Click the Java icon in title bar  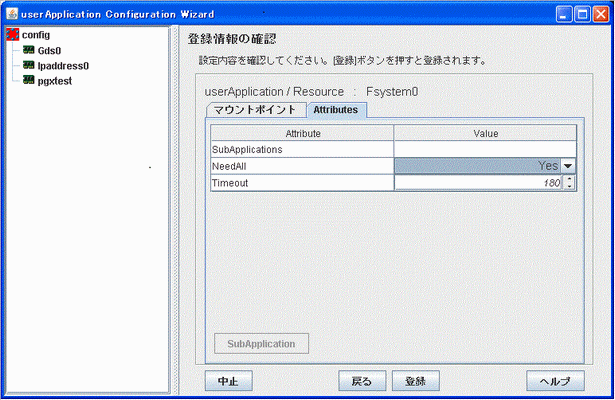tap(12, 14)
